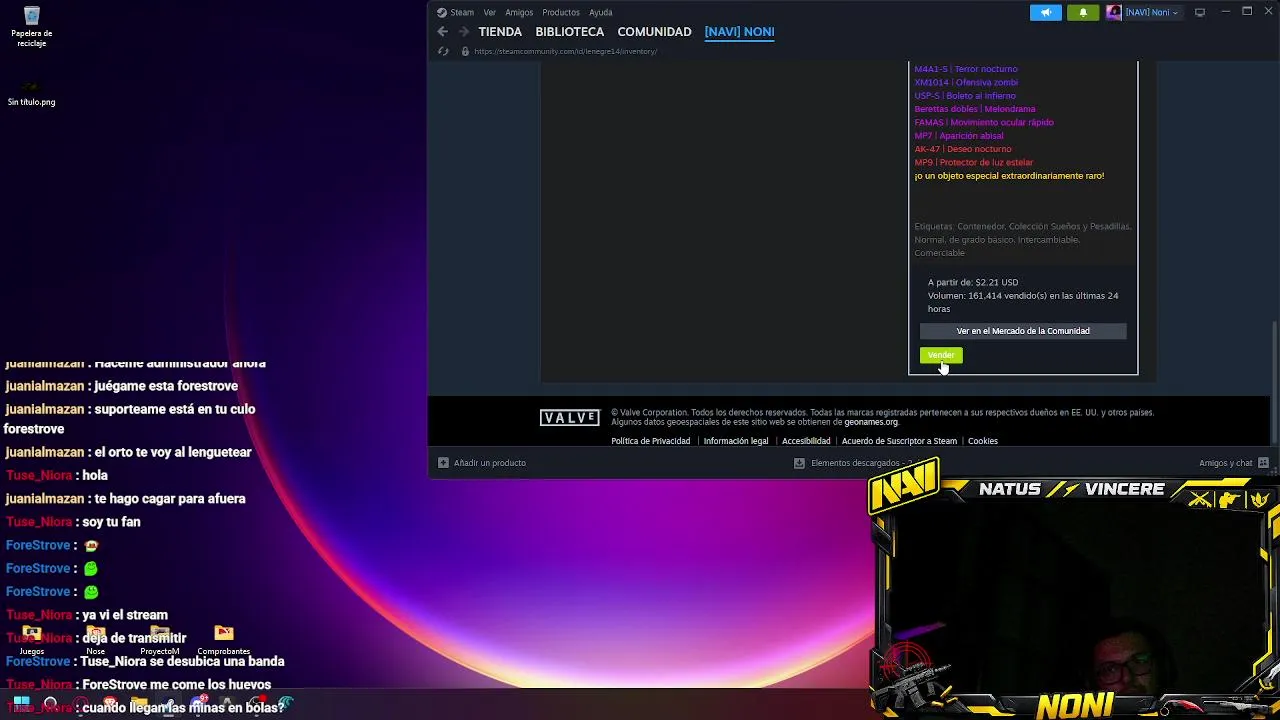
Task: Click the green Vender button
Action: 941,355
